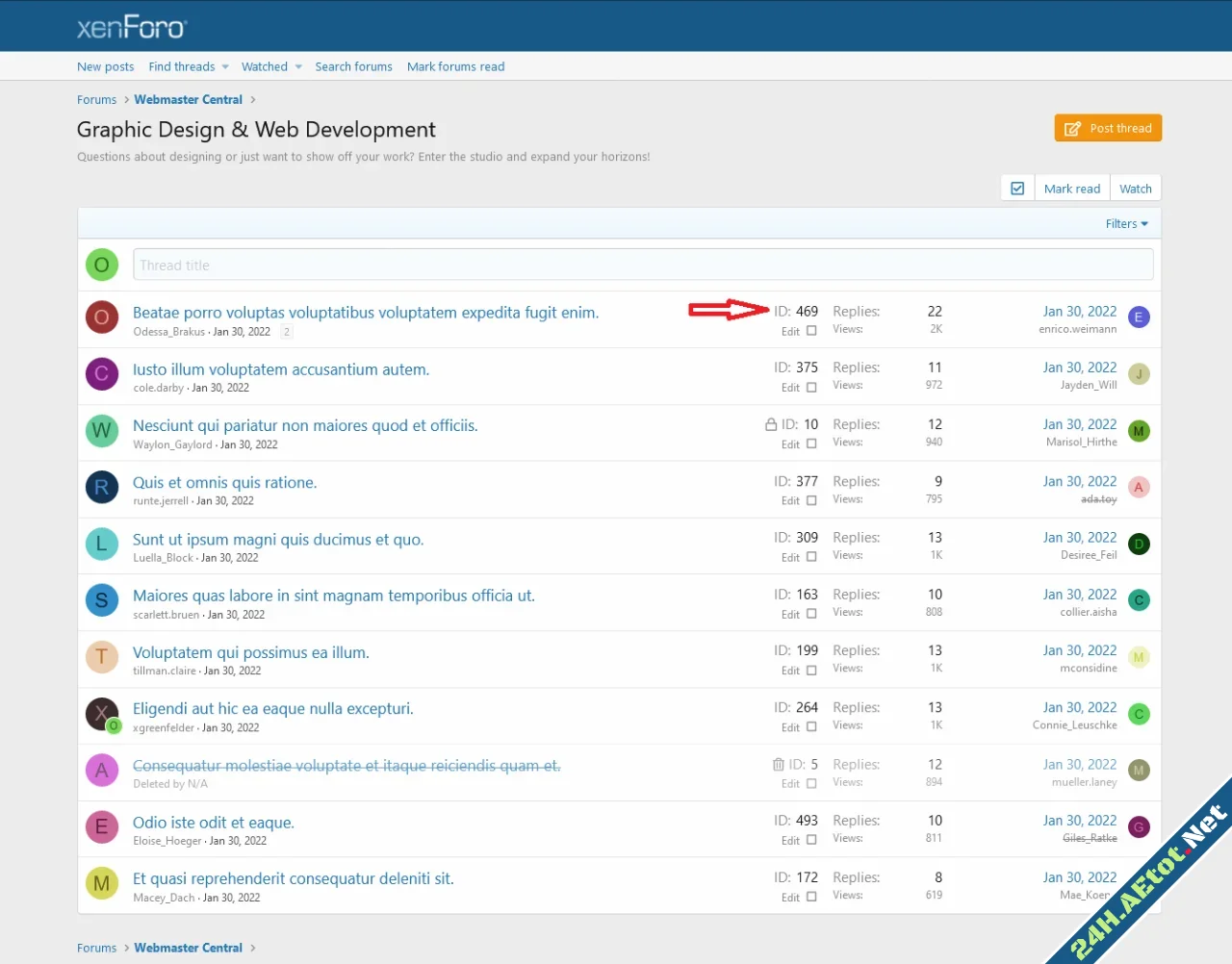Click the Webmaster Central breadcrumb link
1232x964 pixels.
tap(188, 99)
